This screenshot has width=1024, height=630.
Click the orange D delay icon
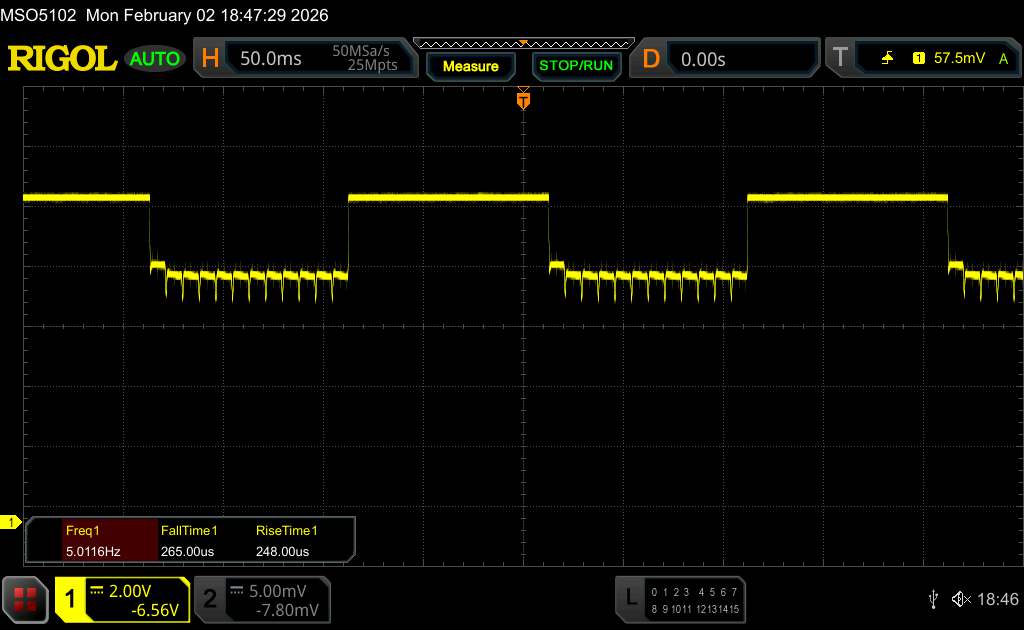click(x=651, y=59)
